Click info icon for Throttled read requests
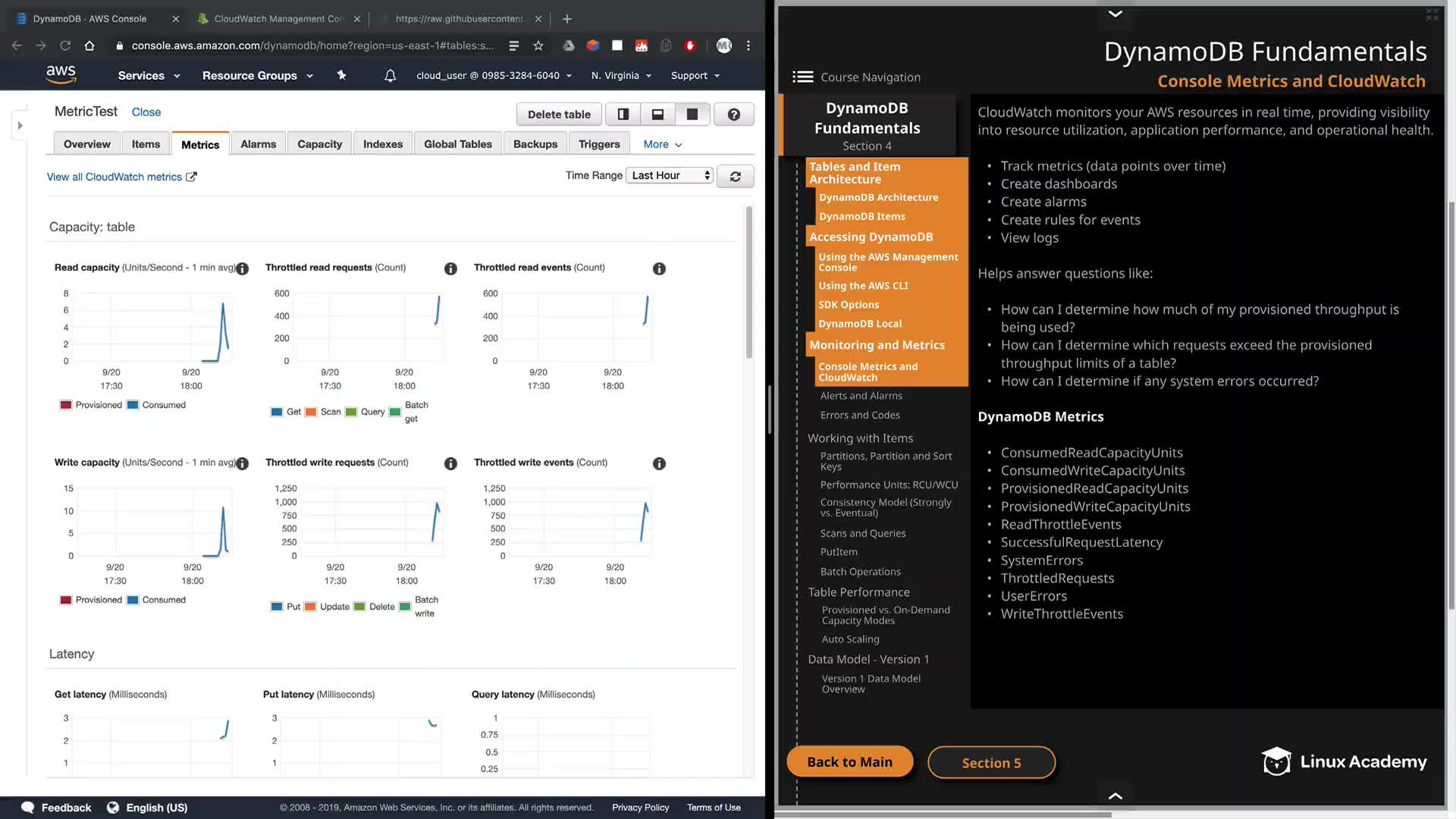Image resolution: width=1456 pixels, height=819 pixels. coord(450,268)
